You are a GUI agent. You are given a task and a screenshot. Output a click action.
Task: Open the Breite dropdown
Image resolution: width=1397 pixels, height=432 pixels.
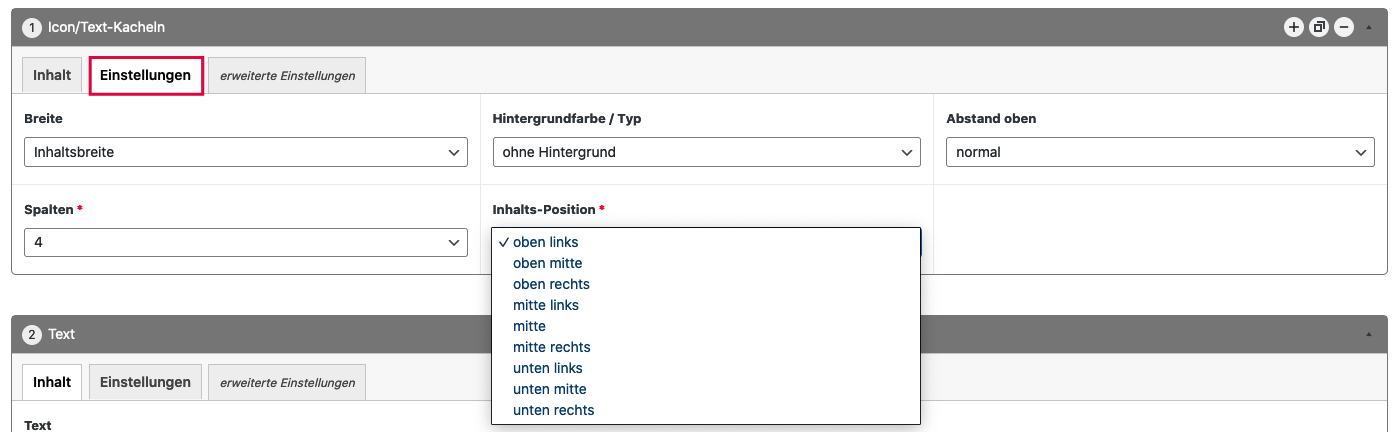tap(245, 152)
